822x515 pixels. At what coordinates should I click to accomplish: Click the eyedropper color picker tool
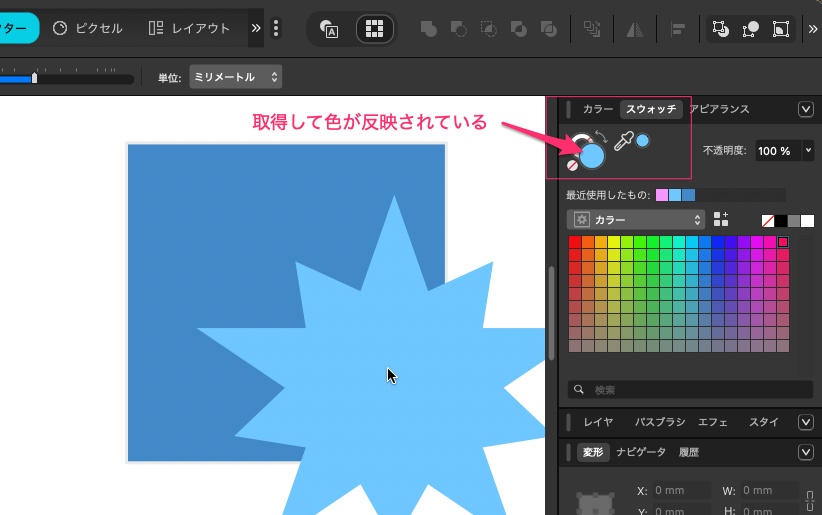[624, 142]
